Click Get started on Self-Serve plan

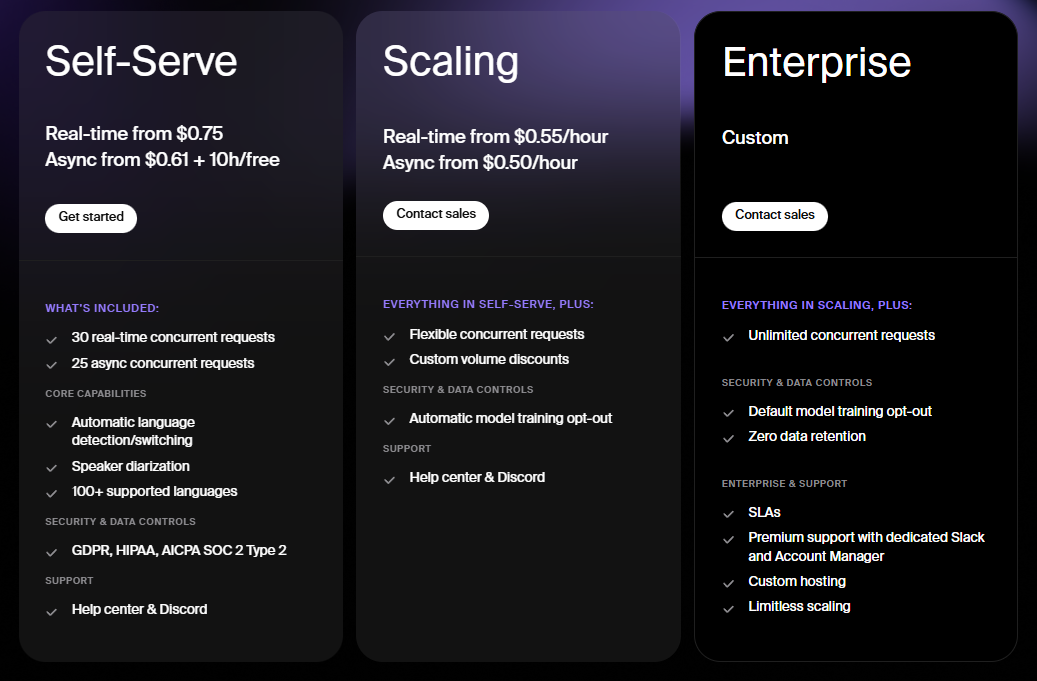[x=91, y=218]
